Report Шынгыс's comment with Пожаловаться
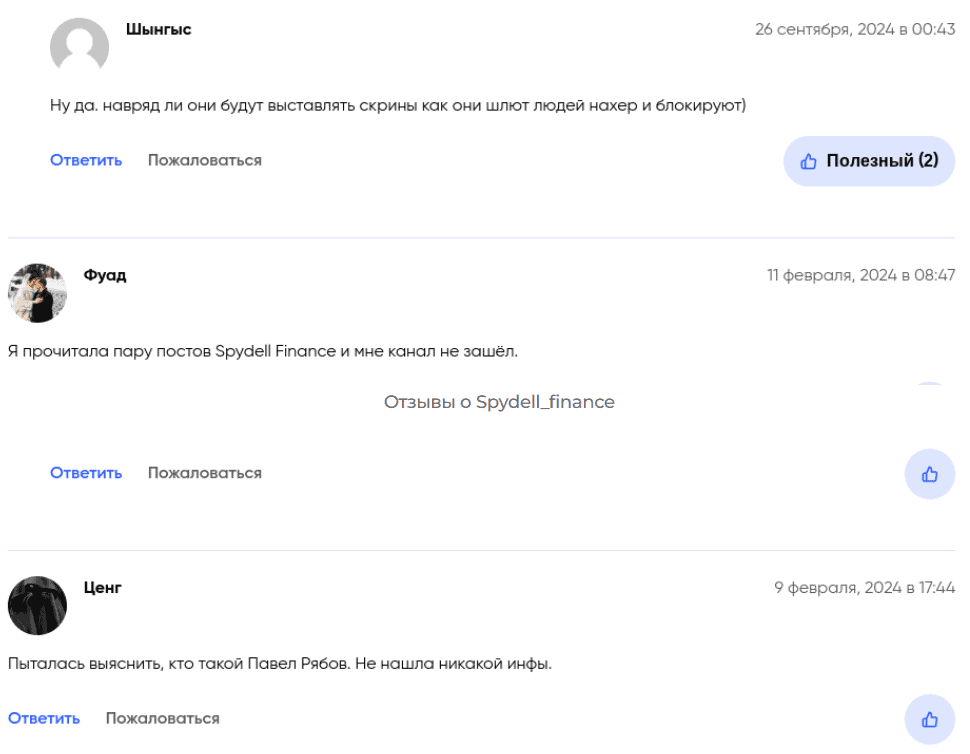The height and width of the screenshot is (754, 970). point(205,160)
